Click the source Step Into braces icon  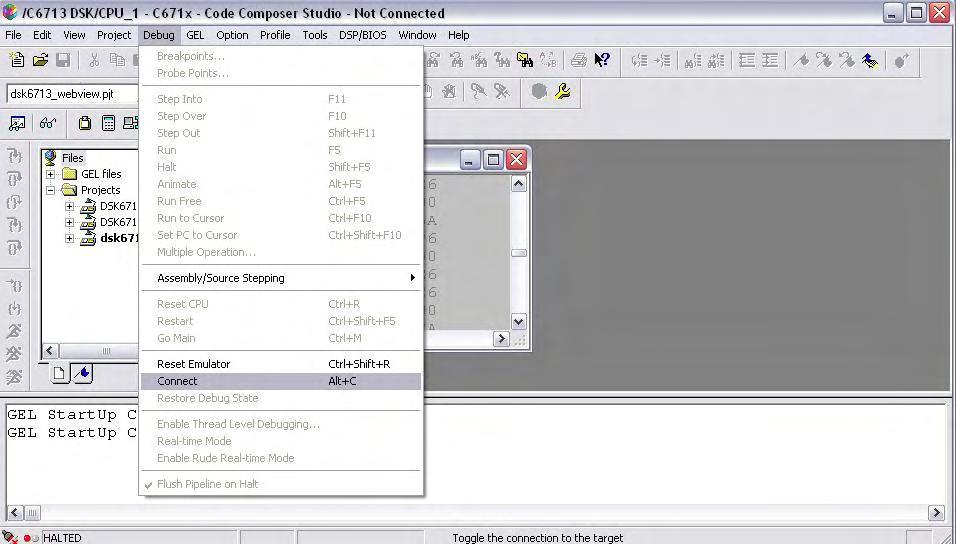pos(14,156)
